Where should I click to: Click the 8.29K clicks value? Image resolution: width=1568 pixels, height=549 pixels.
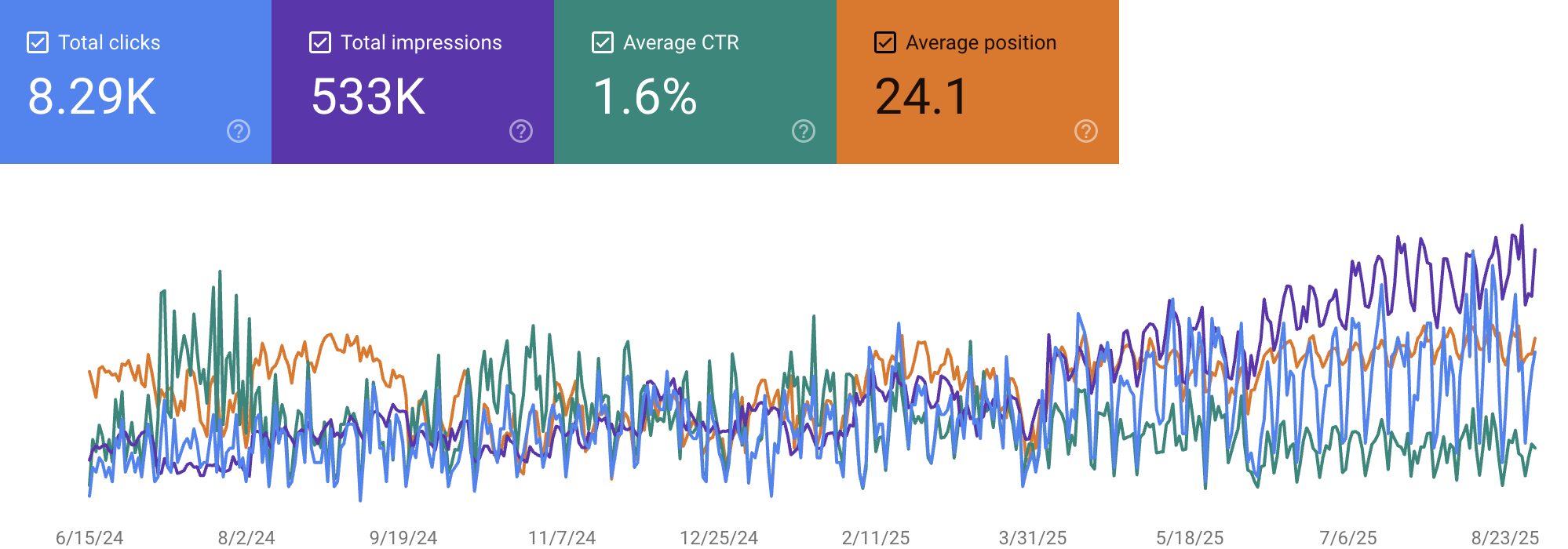92,97
